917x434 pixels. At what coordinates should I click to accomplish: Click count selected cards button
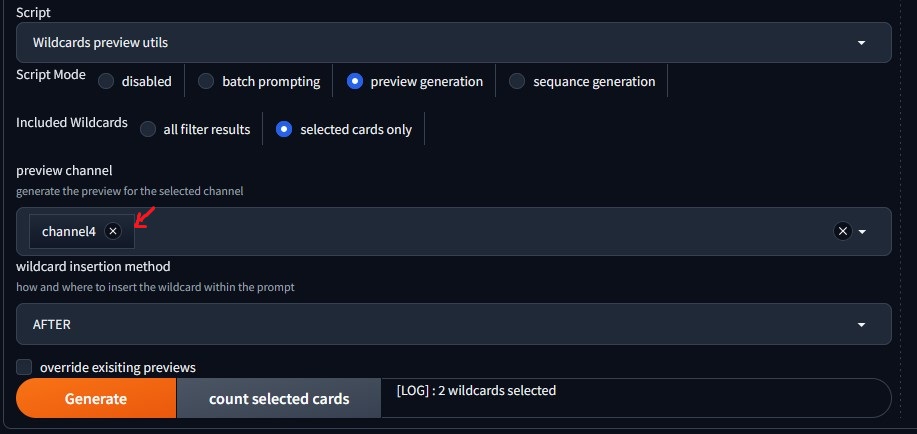[x=279, y=399]
